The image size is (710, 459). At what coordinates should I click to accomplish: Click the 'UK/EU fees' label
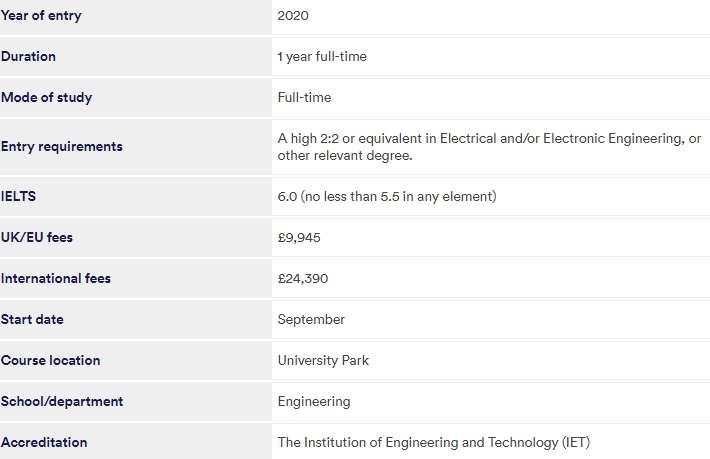coord(37,237)
